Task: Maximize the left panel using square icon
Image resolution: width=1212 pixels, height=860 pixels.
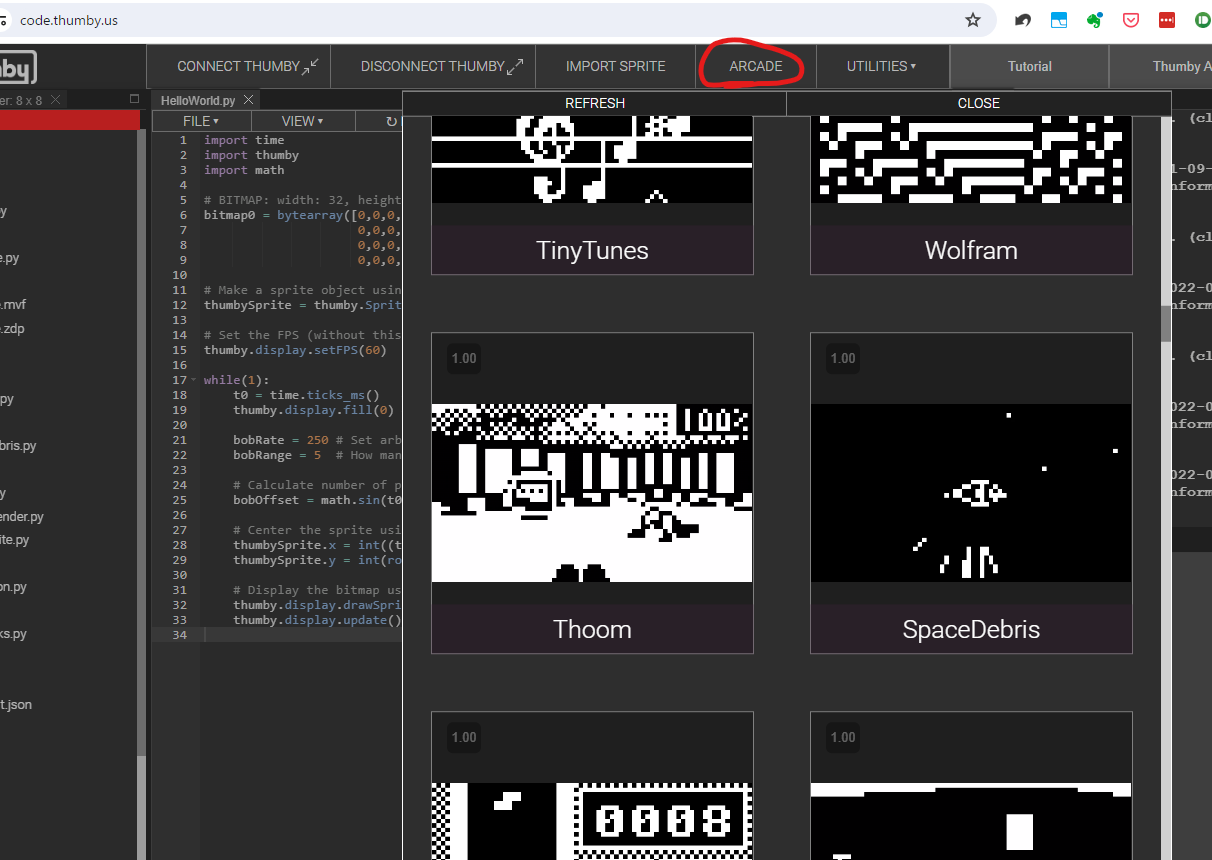Action: [x=135, y=99]
